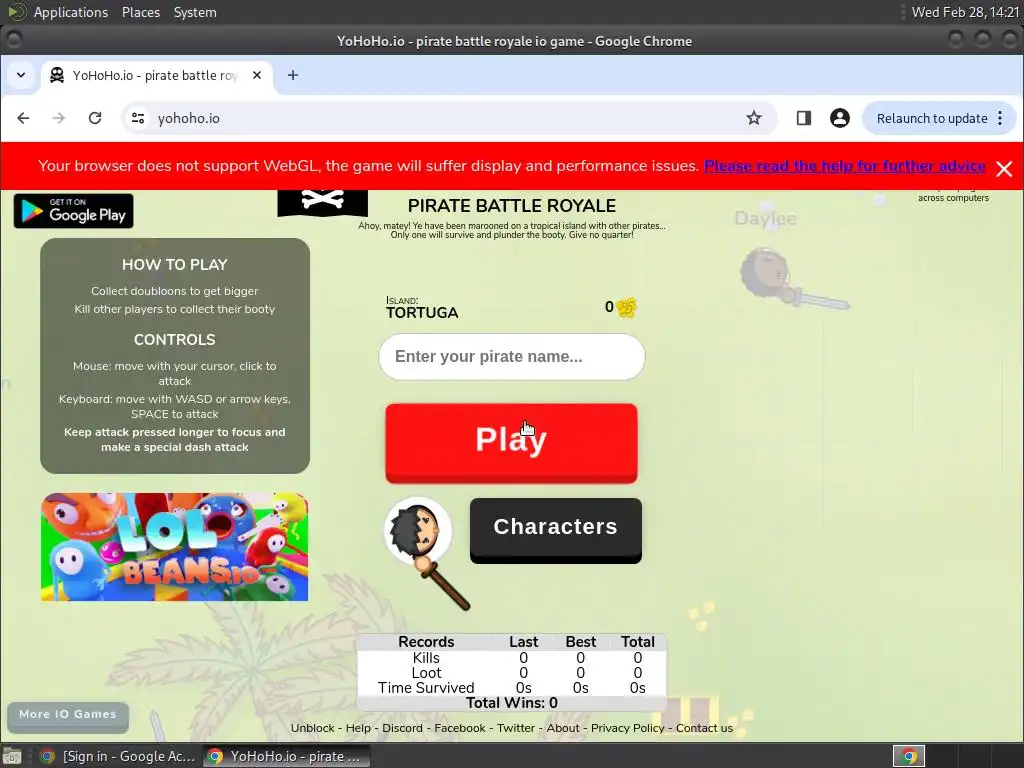The image size is (1024, 768).
Task: Open the LOL Beans.io ad banner
Action: tap(174, 547)
